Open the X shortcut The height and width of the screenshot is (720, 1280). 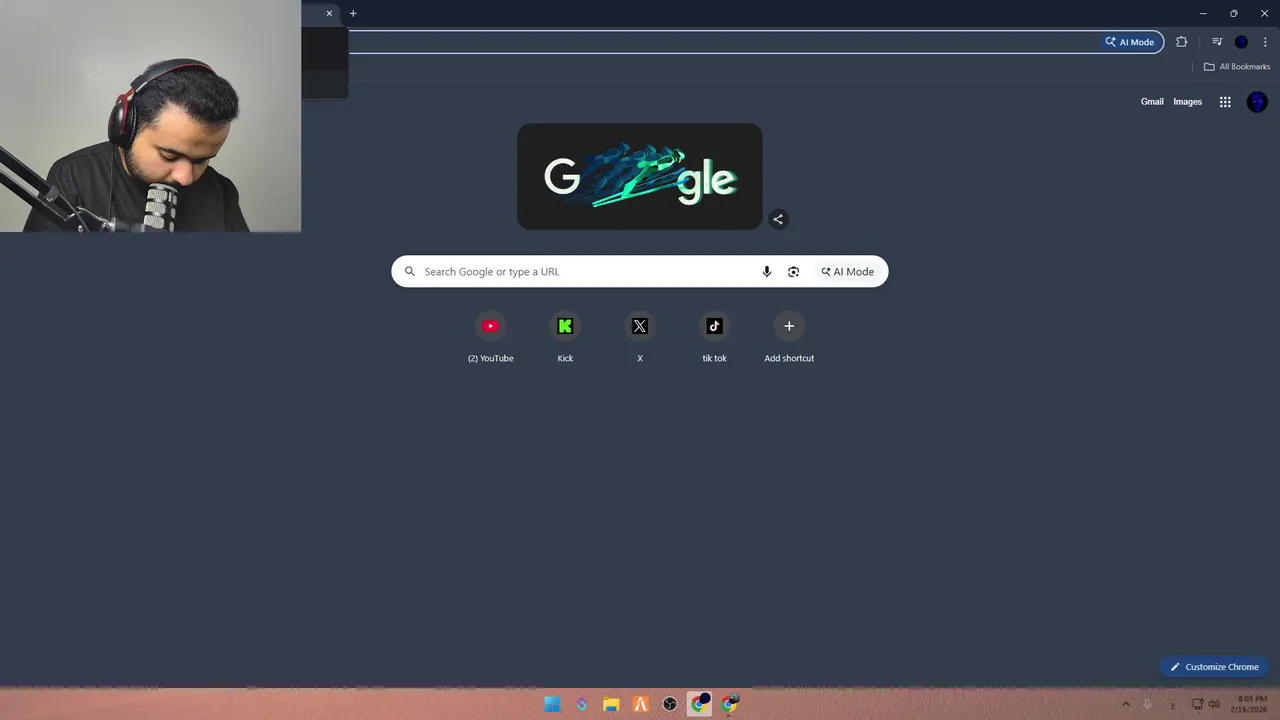pyautogui.click(x=640, y=338)
